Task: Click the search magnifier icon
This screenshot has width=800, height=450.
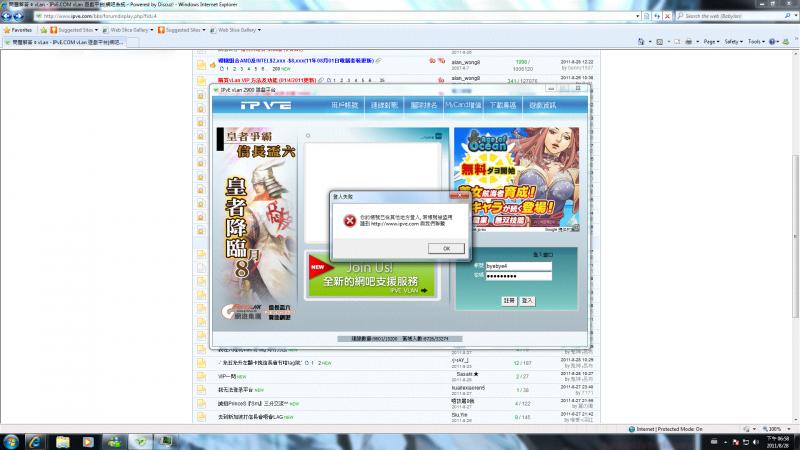Action: pos(785,16)
